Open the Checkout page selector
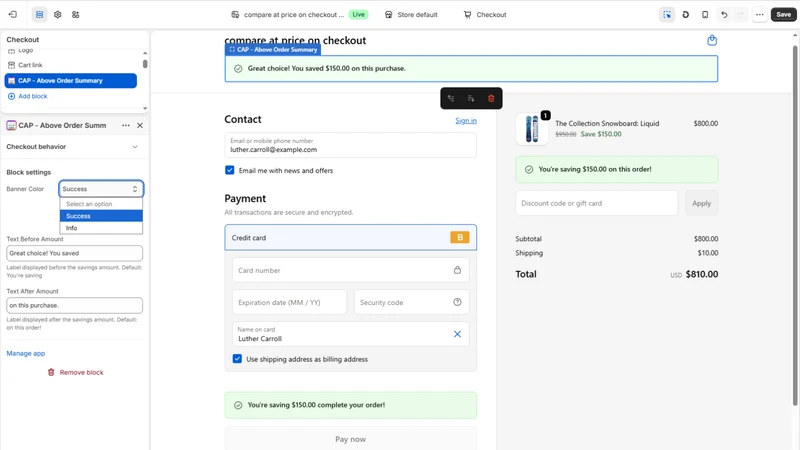This screenshot has width=800, height=450. (485, 14)
